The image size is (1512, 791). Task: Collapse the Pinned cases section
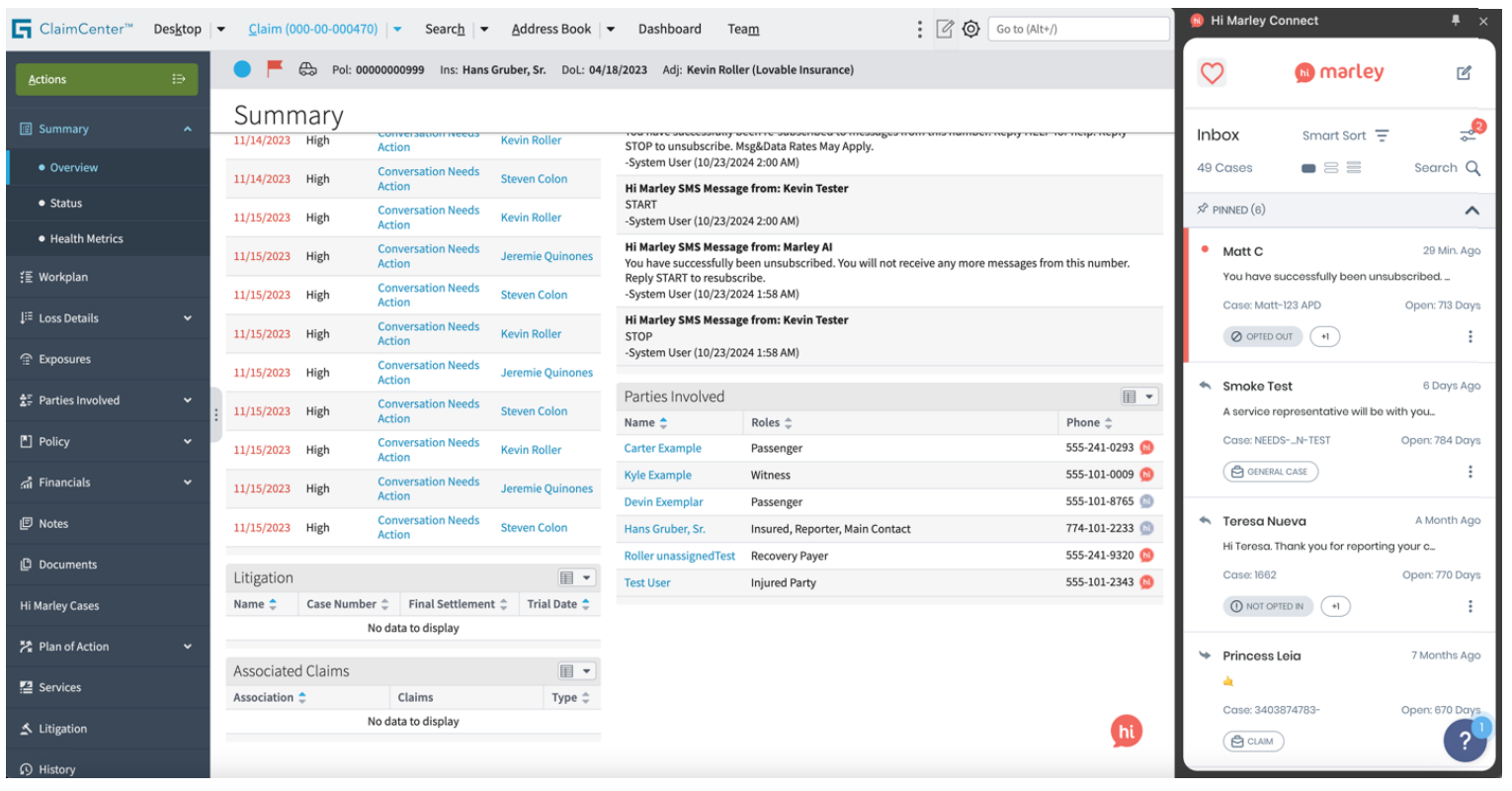pyautogui.click(x=1471, y=210)
